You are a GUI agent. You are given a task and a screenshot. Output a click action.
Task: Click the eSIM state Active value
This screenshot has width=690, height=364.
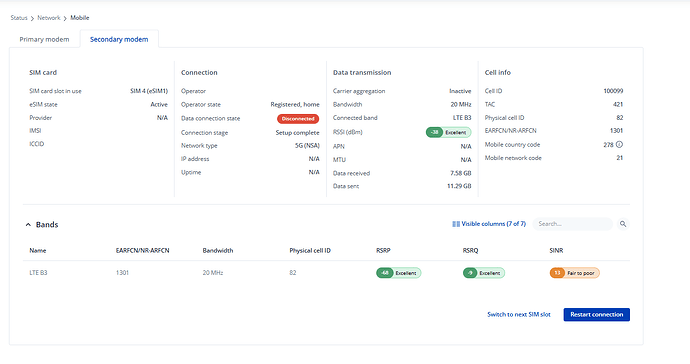159,104
